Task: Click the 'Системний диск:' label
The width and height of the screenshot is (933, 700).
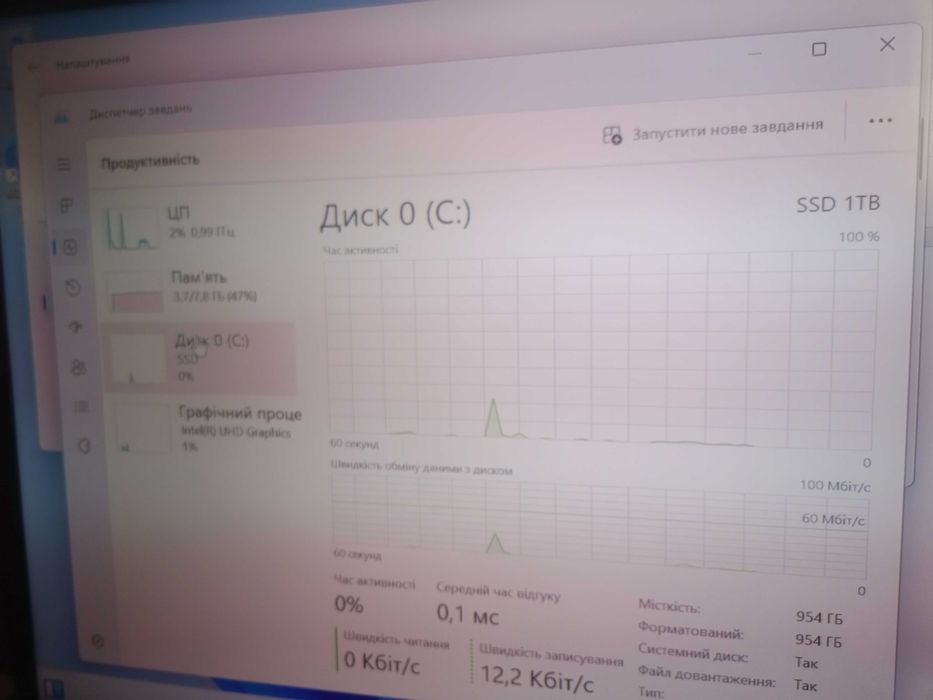Action: pos(693,652)
